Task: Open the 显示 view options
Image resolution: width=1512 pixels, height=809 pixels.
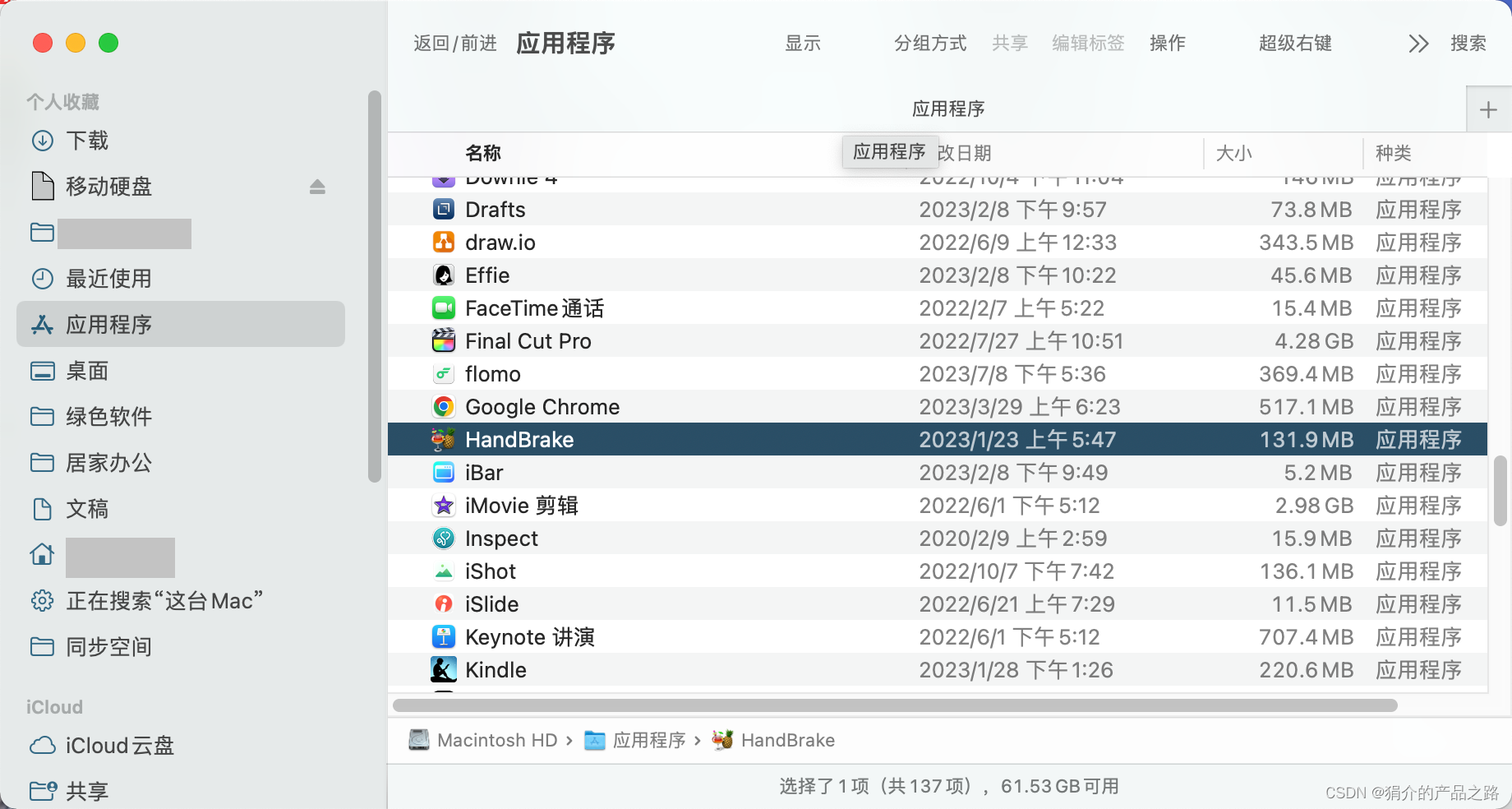Action: (803, 44)
